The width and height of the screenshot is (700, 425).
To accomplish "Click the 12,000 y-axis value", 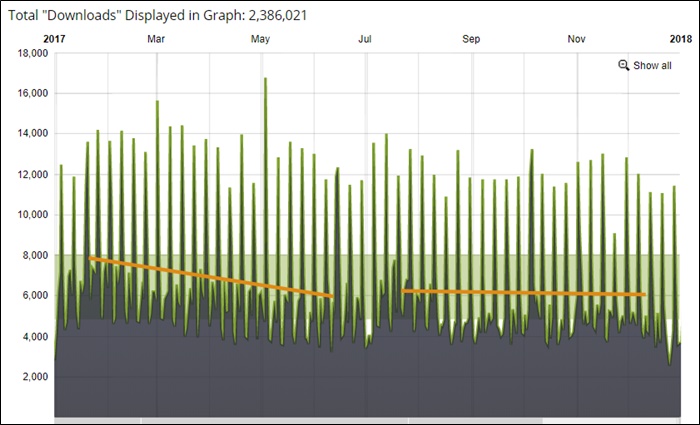I will click(x=33, y=175).
